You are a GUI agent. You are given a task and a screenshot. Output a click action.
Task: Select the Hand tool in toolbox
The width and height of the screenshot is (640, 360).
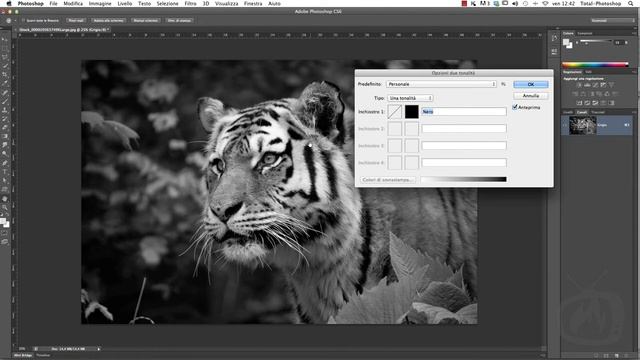(x=5, y=199)
